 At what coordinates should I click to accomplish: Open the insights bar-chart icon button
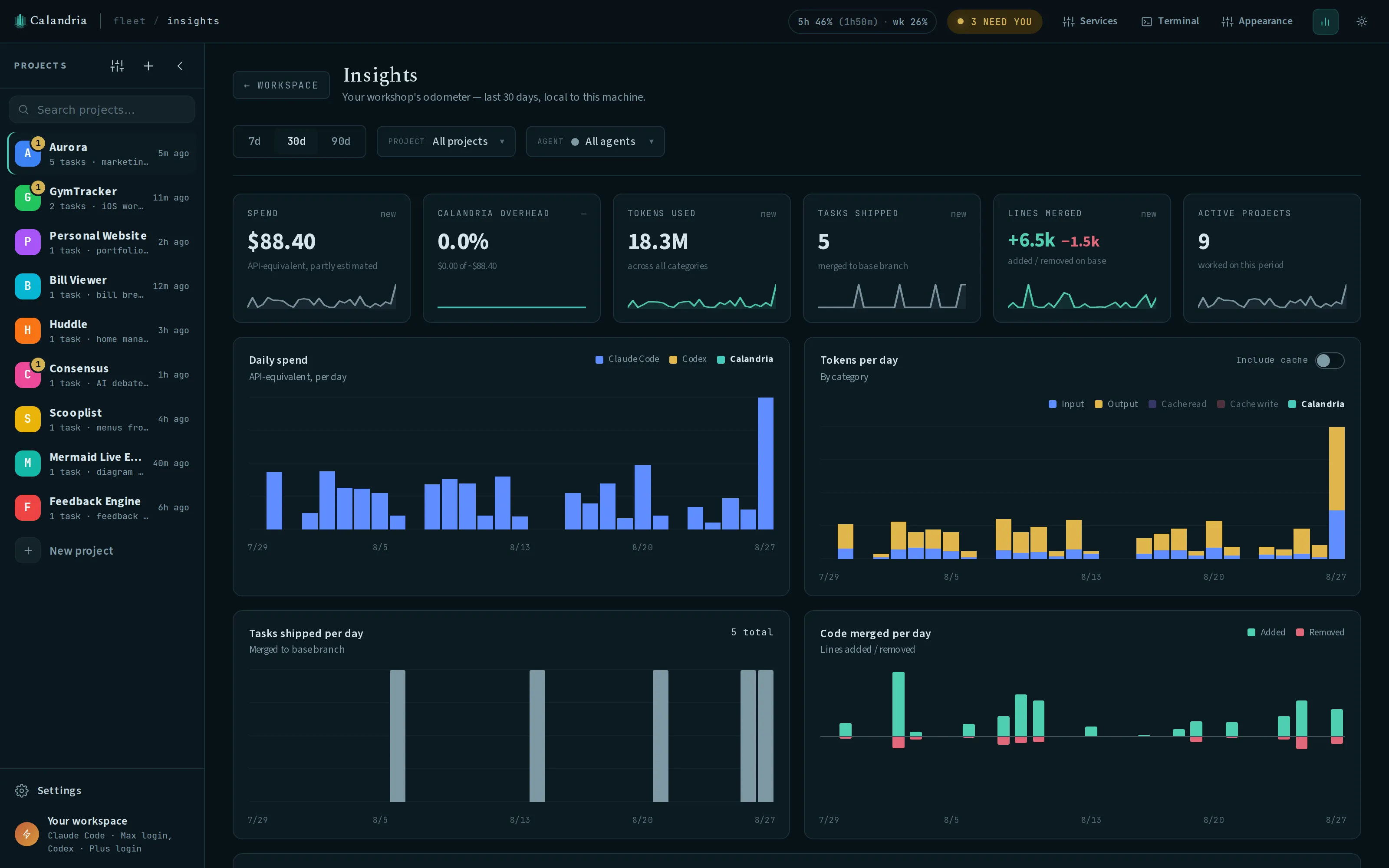coord(1325,22)
